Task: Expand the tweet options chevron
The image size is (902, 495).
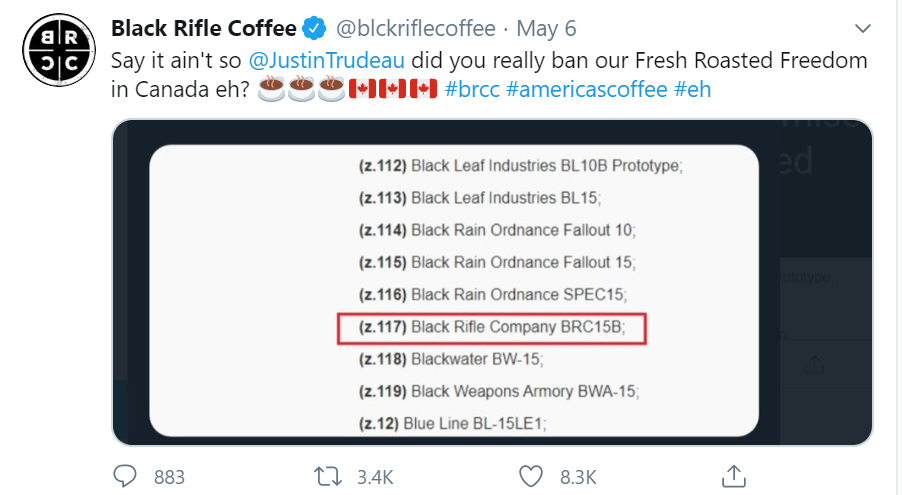Action: (x=862, y=28)
